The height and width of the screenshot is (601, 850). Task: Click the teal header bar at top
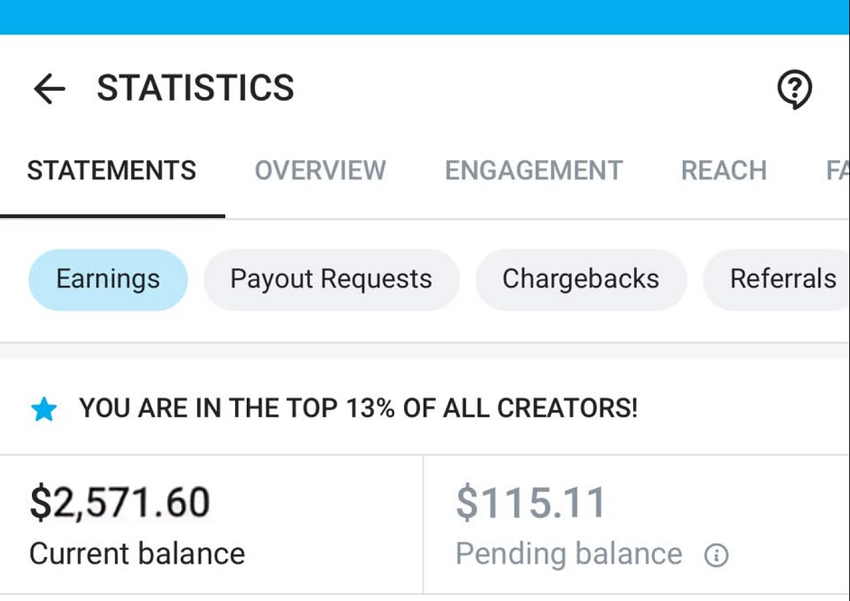(x=425, y=15)
